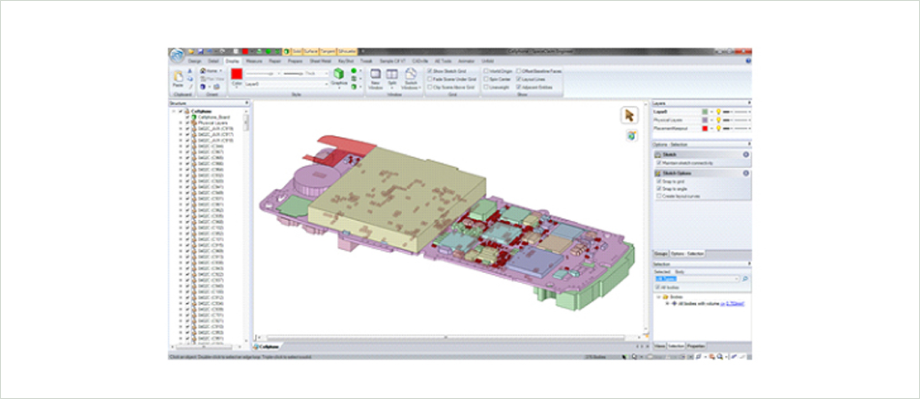Open the Graphics cube button
The image size is (920, 399).
[x=339, y=77]
